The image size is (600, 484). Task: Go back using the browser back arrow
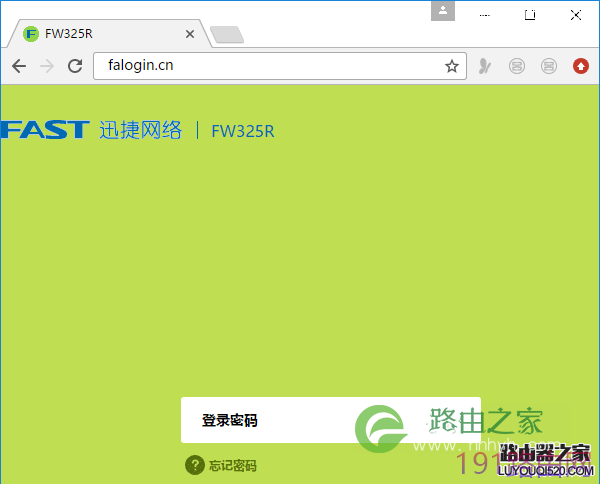coord(19,66)
